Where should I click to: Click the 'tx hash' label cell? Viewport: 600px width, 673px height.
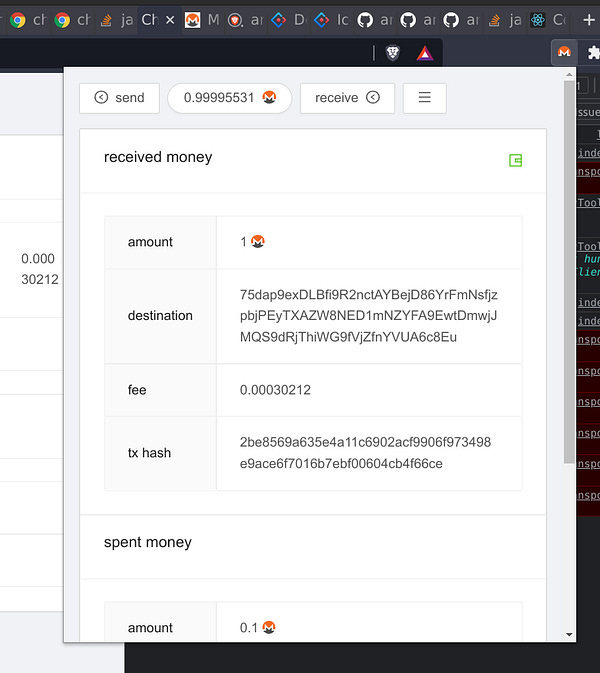[161, 453]
